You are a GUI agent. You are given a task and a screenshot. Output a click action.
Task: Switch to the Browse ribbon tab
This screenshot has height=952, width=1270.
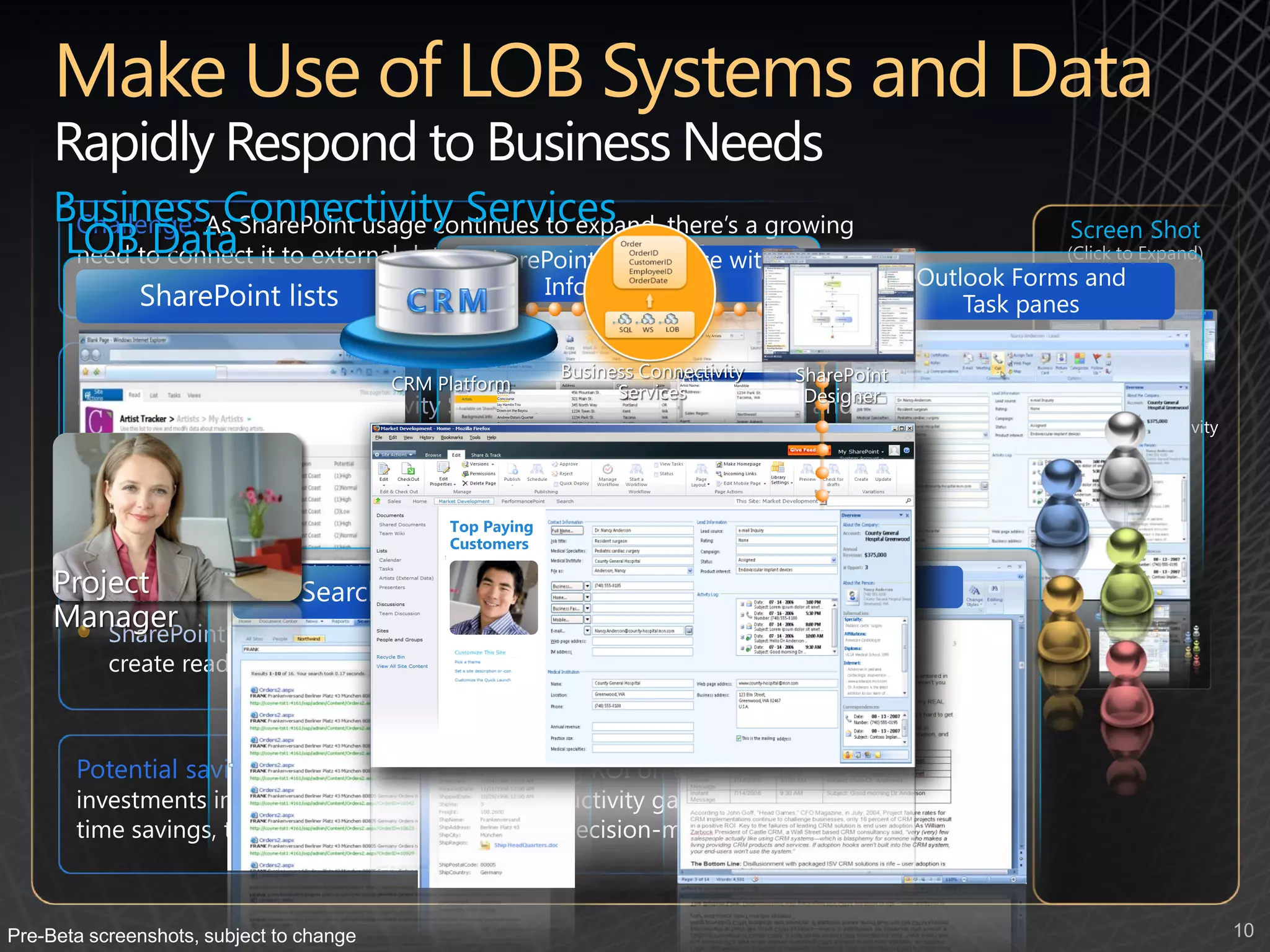pos(433,455)
